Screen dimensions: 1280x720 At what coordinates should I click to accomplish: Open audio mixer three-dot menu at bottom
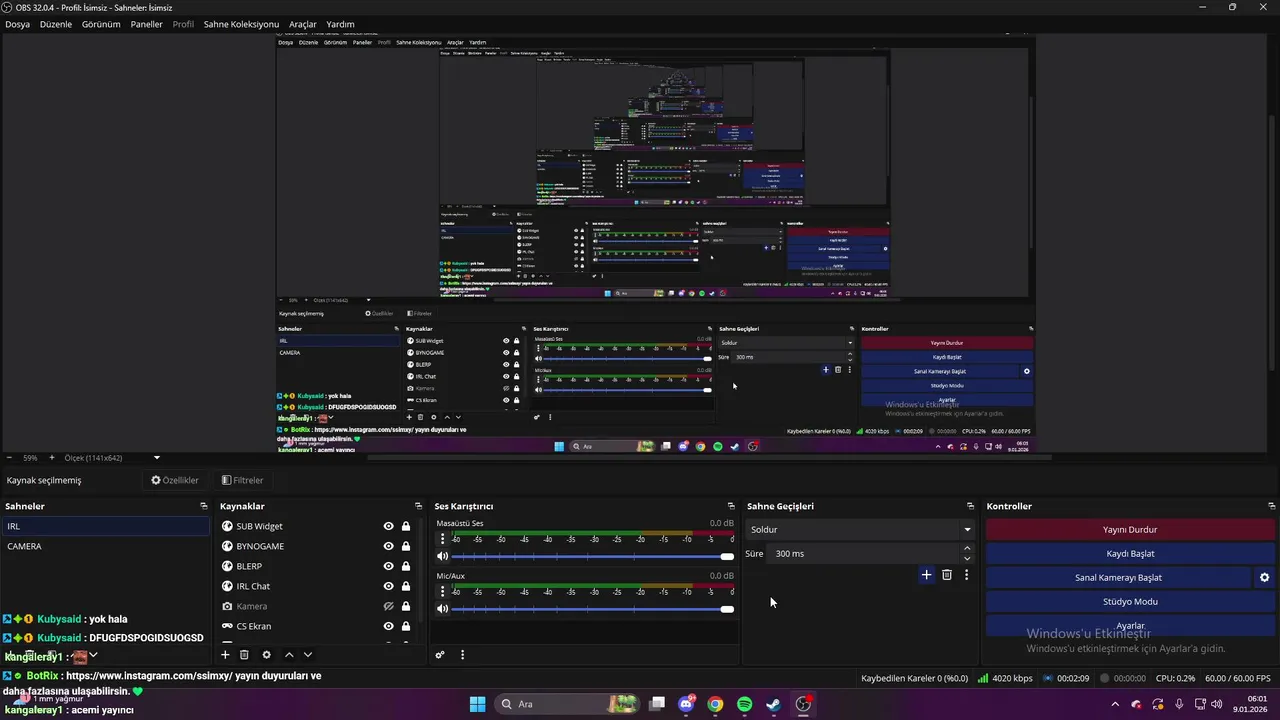pyautogui.click(x=462, y=655)
